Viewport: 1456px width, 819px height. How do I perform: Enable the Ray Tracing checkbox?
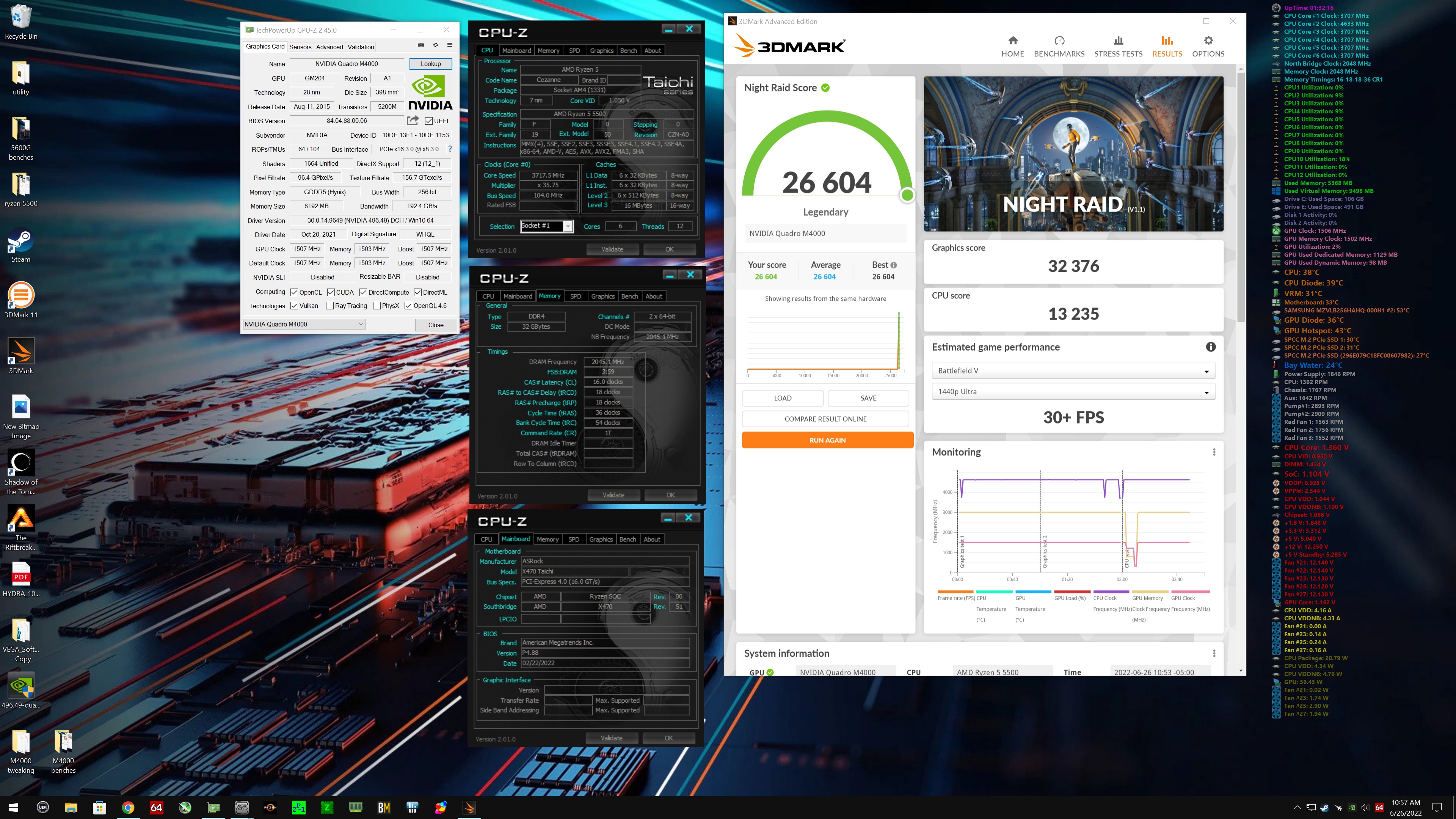pyautogui.click(x=329, y=306)
